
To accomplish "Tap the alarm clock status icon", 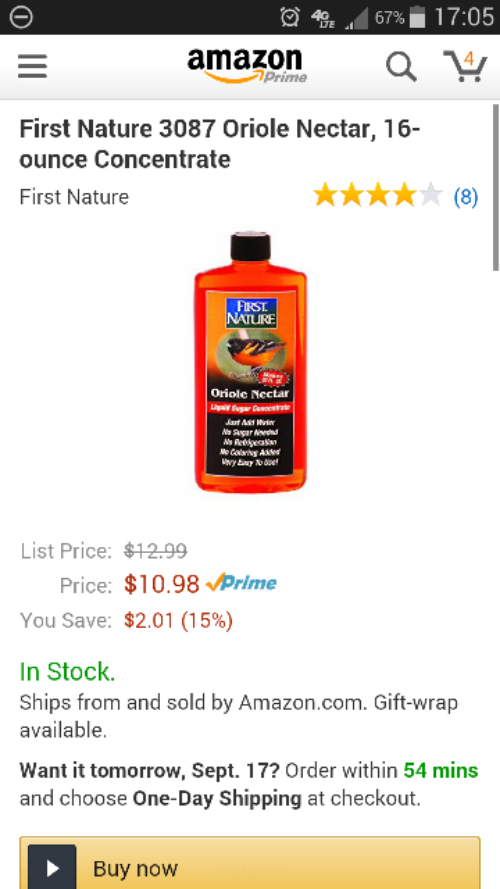I will [290, 17].
